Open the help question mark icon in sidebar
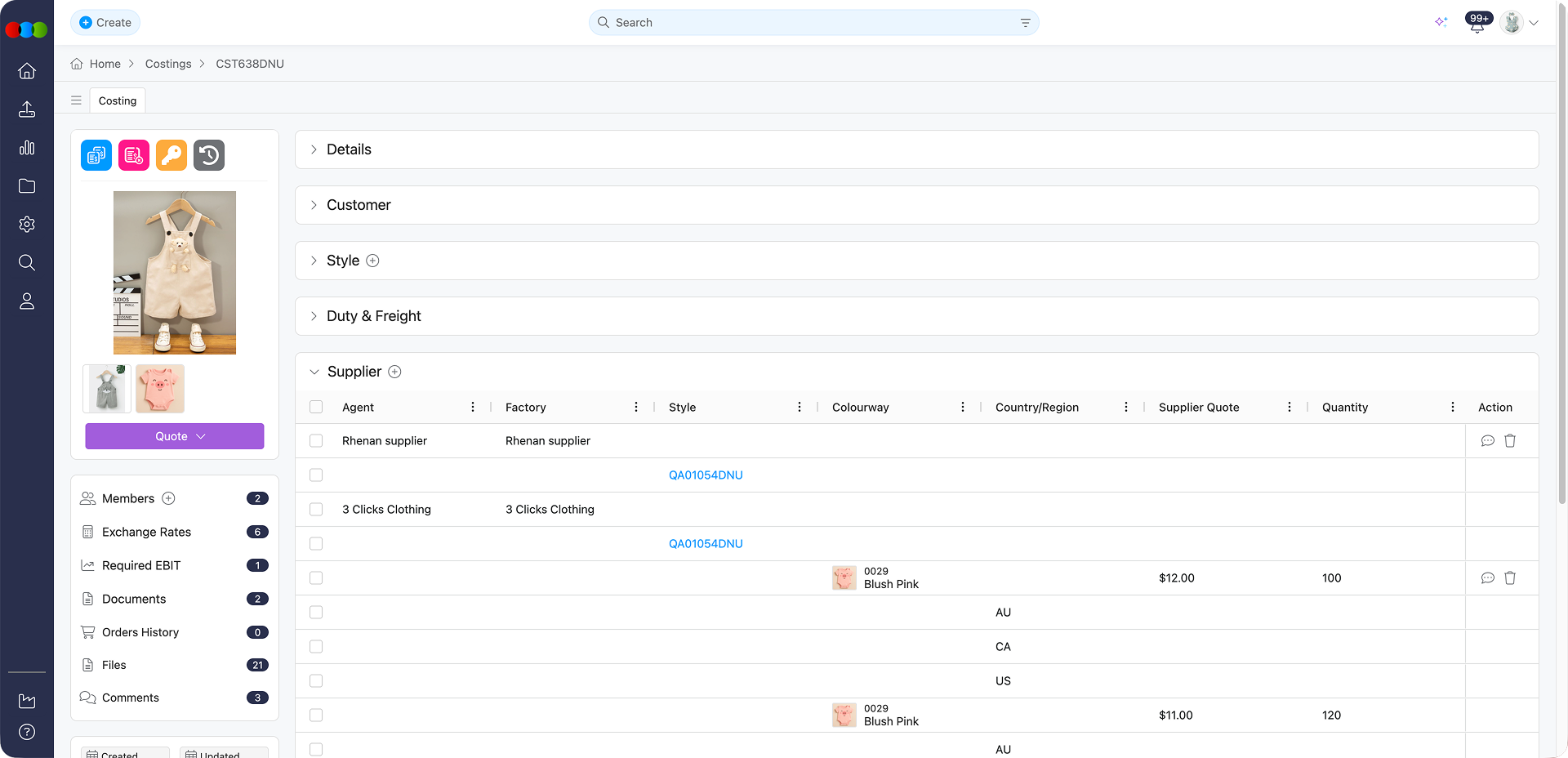Screen dimensions: 1568x758 click(x=27, y=732)
